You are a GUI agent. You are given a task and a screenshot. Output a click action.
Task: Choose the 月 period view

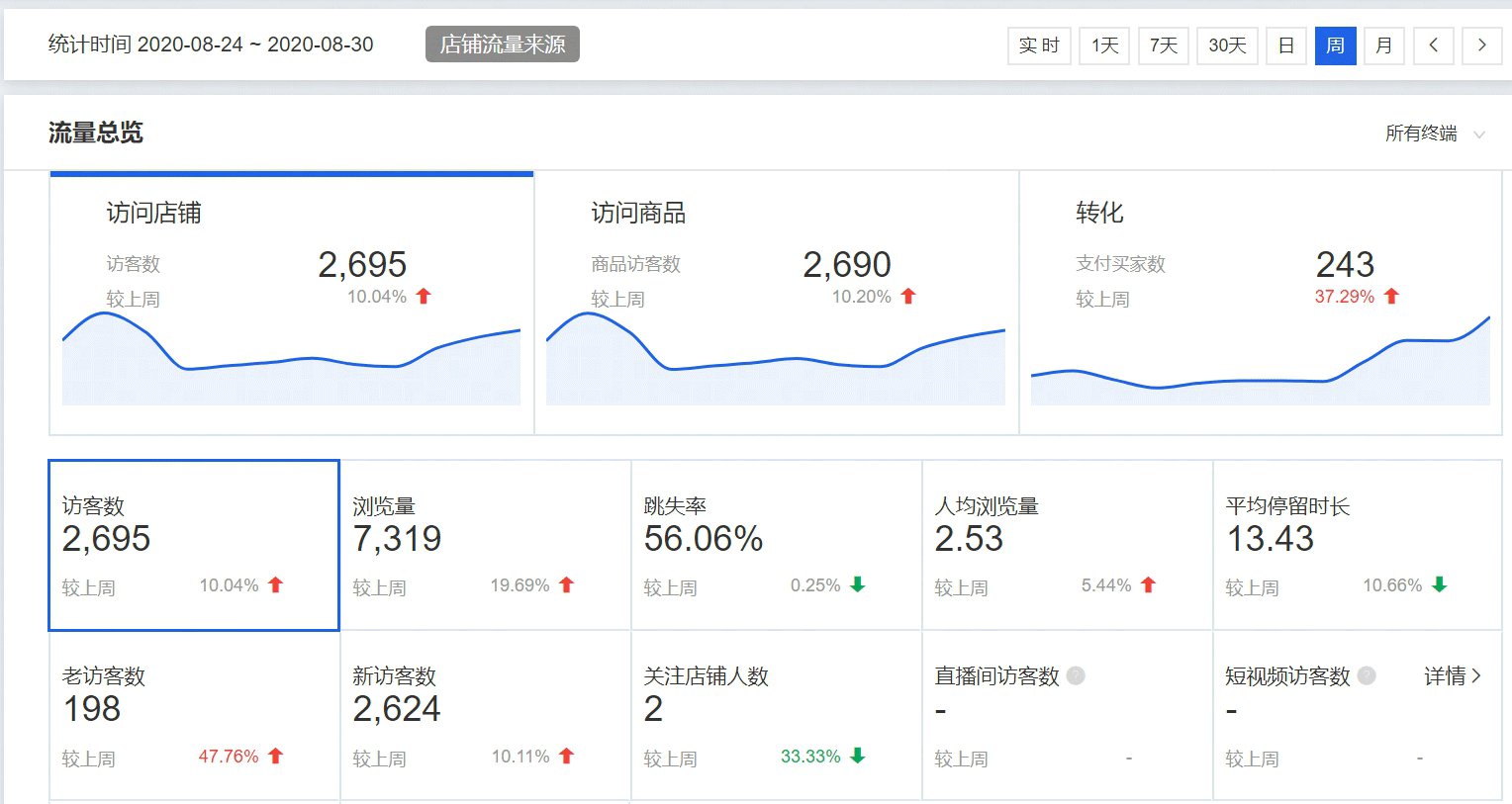[x=1383, y=45]
